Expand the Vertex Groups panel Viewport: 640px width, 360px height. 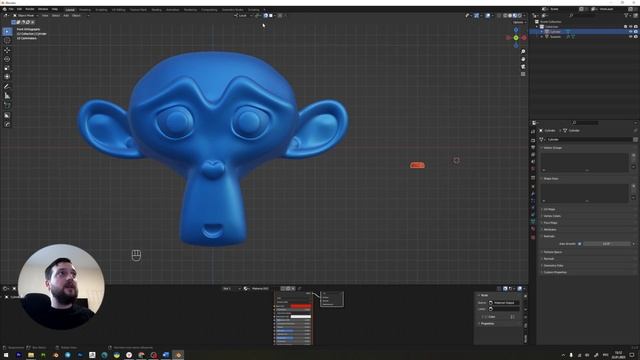553,148
